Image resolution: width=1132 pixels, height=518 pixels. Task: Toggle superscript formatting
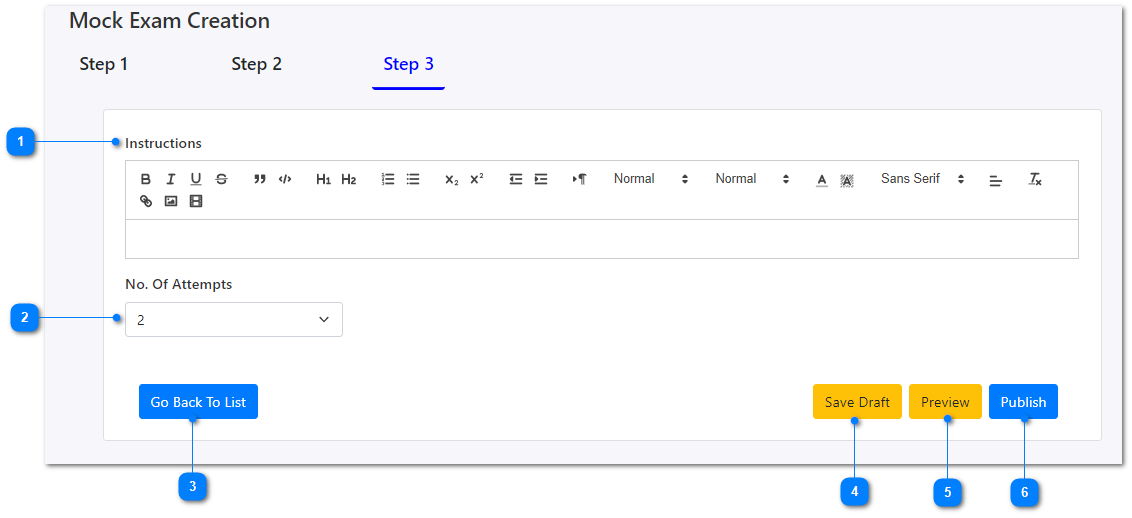(477, 179)
